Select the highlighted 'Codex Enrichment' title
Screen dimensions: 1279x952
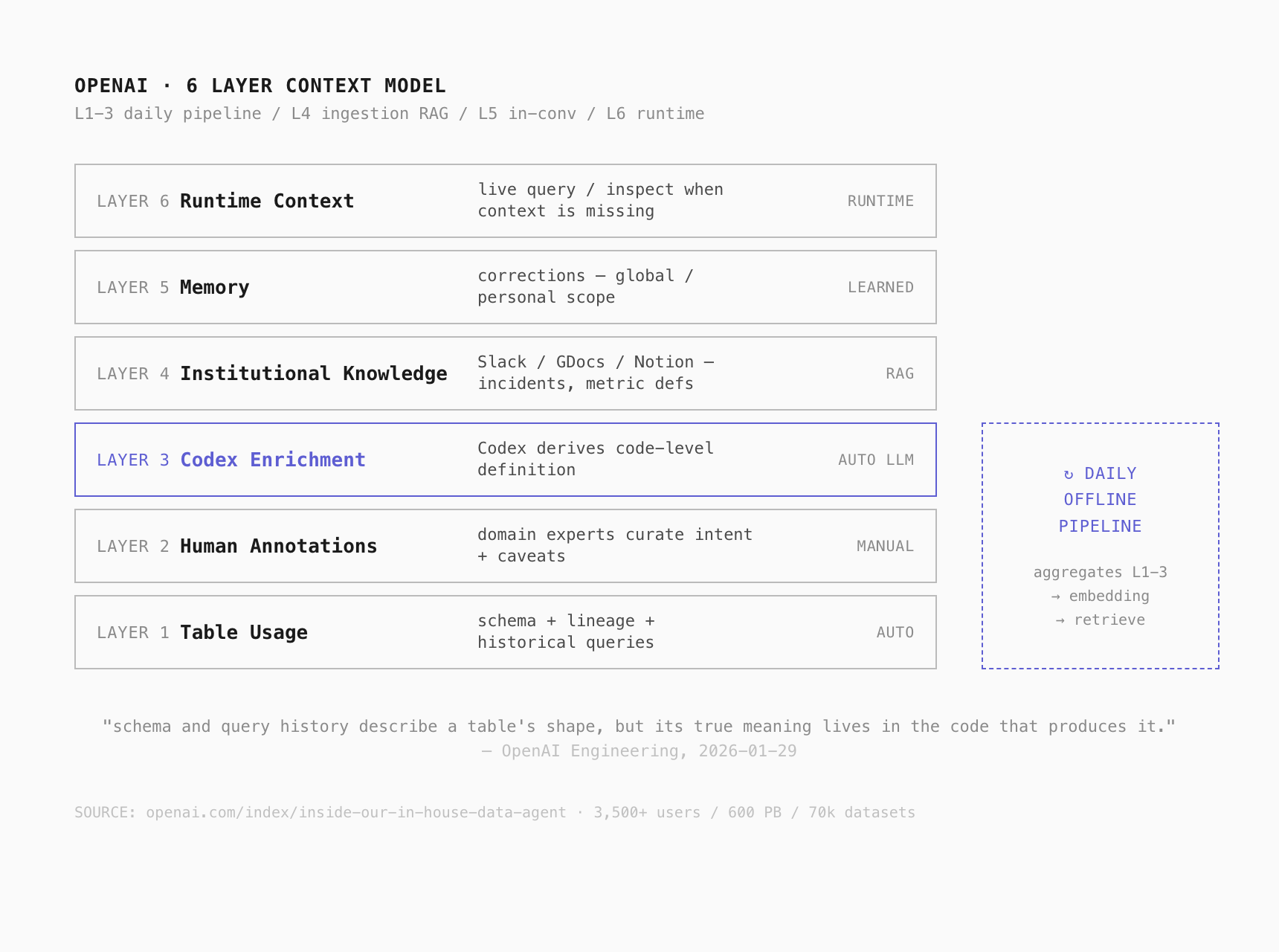coord(273,460)
